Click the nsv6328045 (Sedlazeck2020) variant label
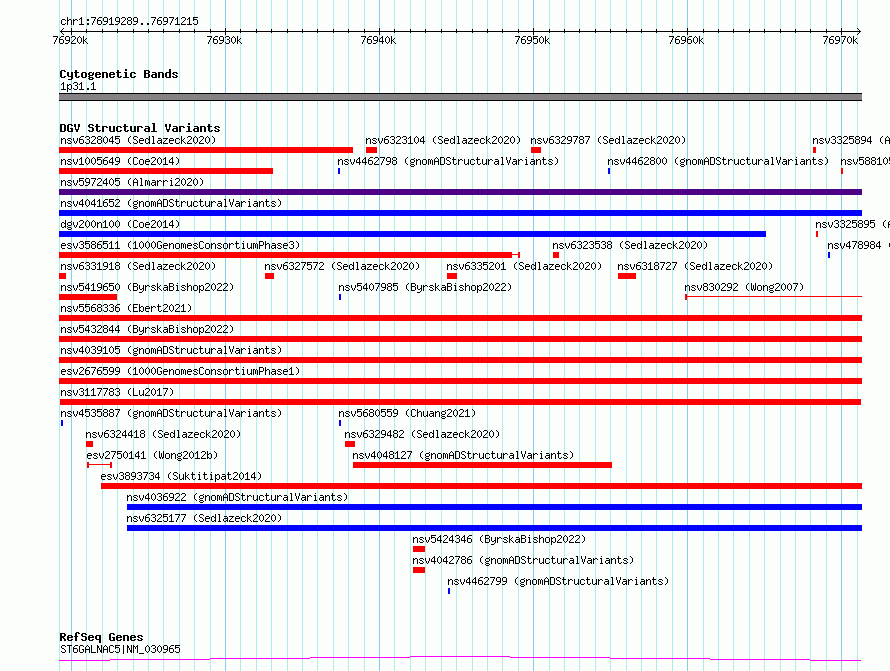This screenshot has height=671, width=890. pos(138,140)
